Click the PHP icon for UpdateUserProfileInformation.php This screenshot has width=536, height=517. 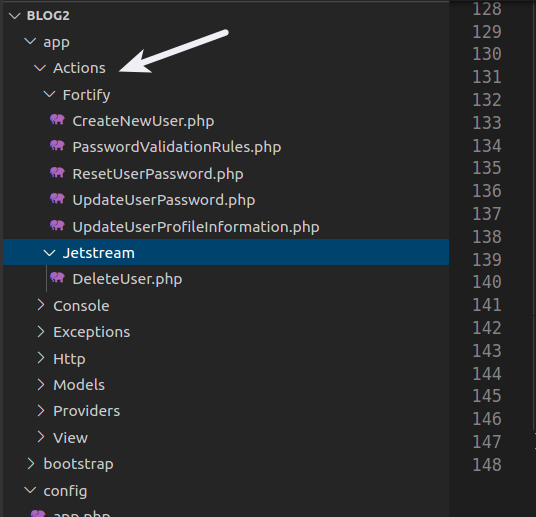point(57,226)
